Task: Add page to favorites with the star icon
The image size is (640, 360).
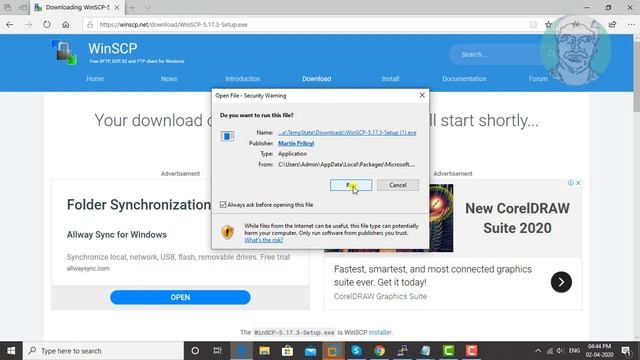Action: click(548, 24)
